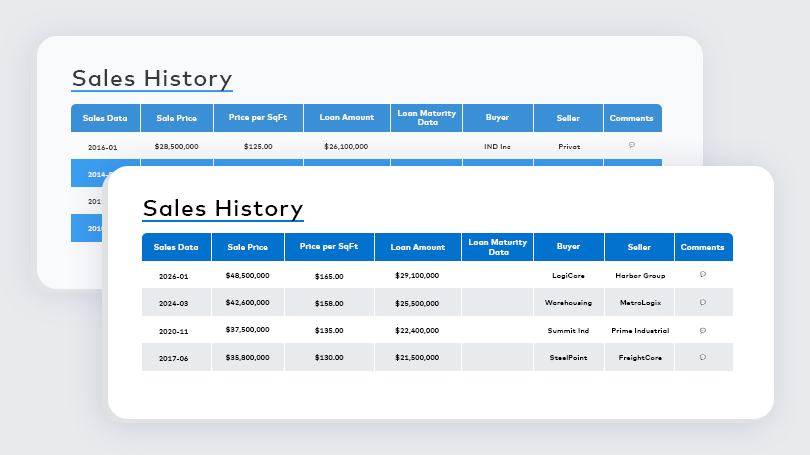Open comment icon in the 2017-06 row

click(x=703, y=357)
